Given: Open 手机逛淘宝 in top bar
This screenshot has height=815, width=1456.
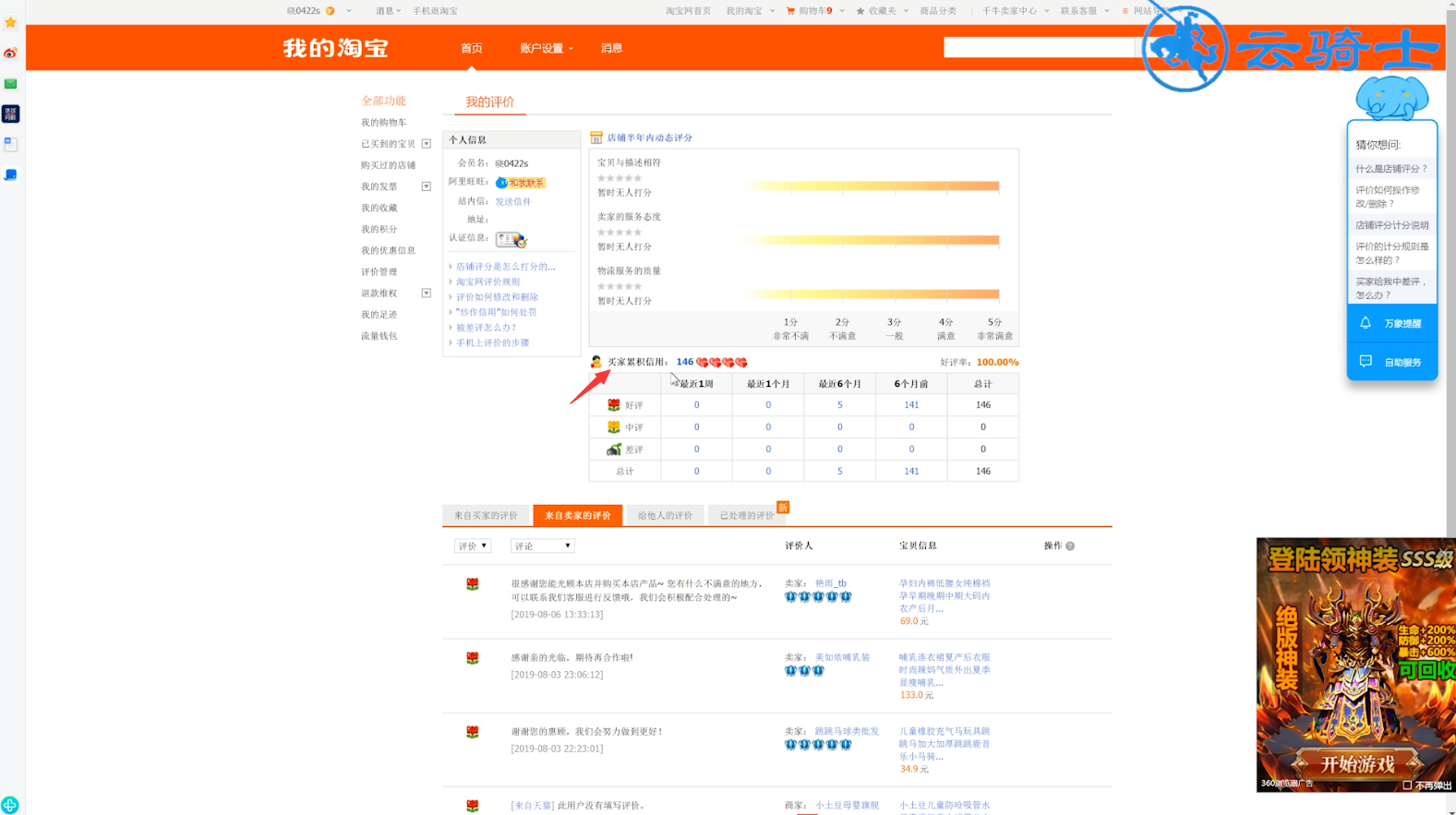Looking at the screenshot, I should 435,11.
